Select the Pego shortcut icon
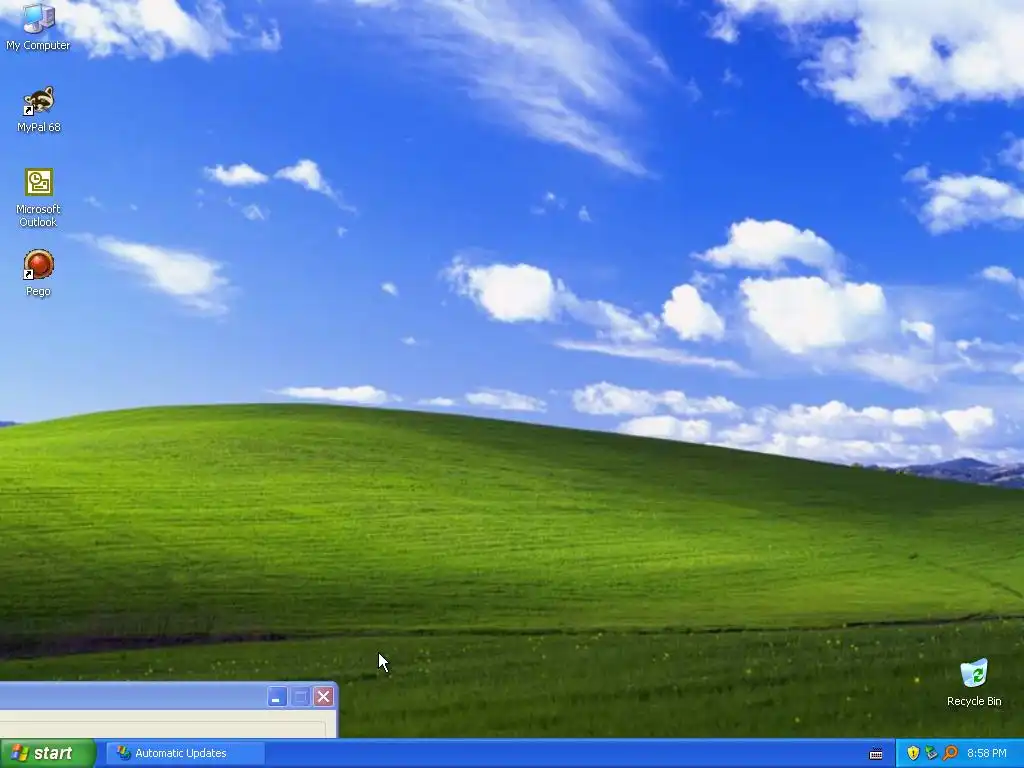 point(39,274)
